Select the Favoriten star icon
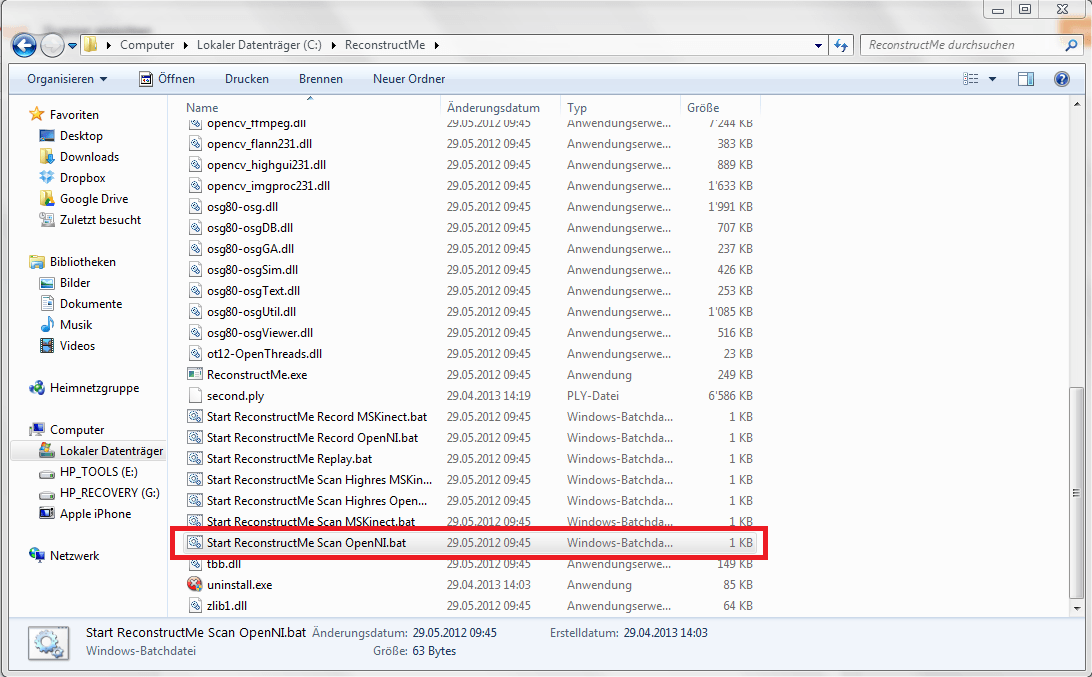This screenshot has width=1092, height=677. point(37,114)
